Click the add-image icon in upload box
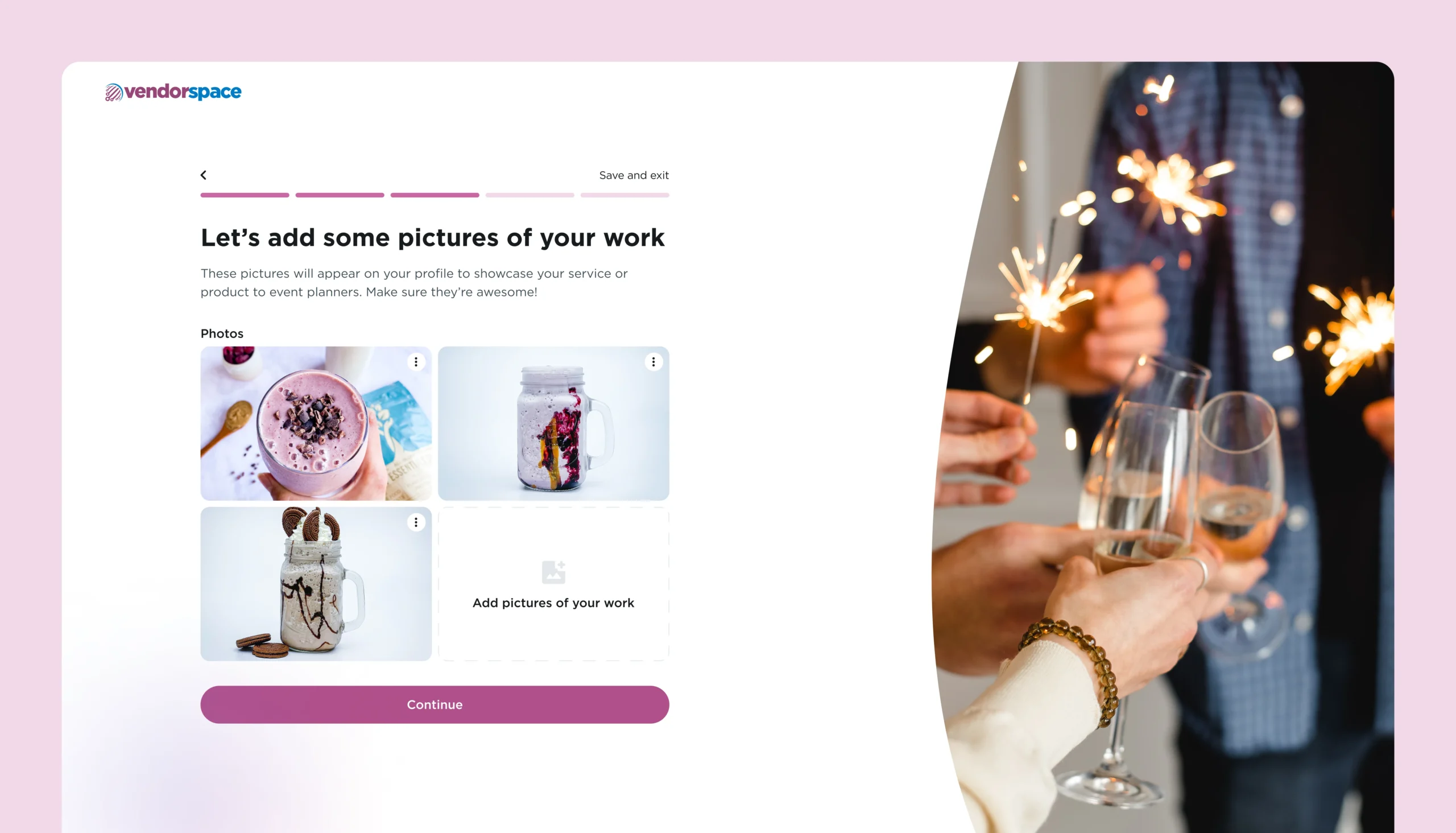 553,572
